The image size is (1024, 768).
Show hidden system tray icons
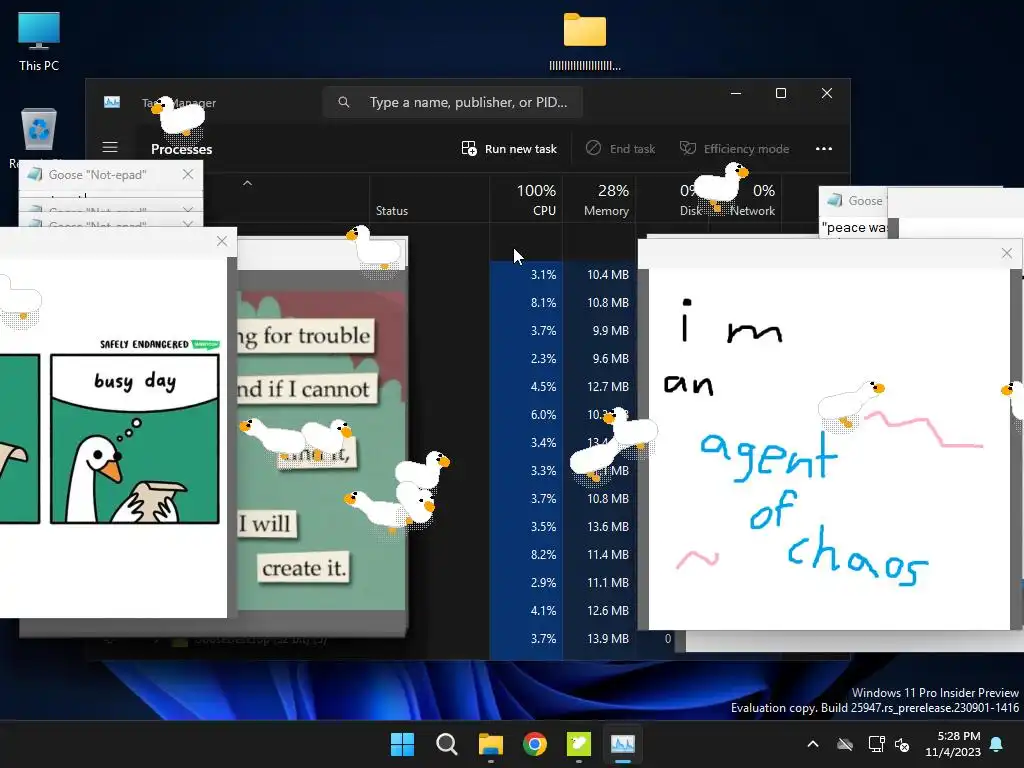[813, 744]
